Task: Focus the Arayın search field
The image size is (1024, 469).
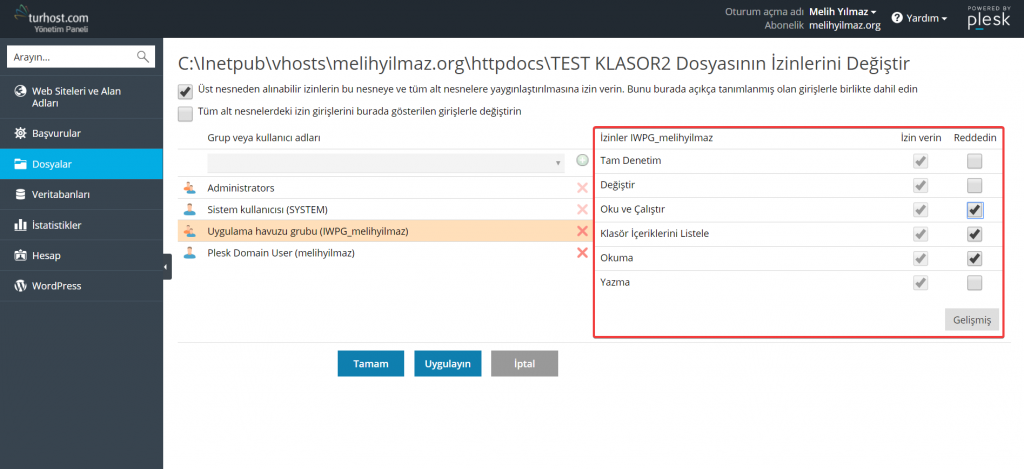Action: [x=70, y=57]
